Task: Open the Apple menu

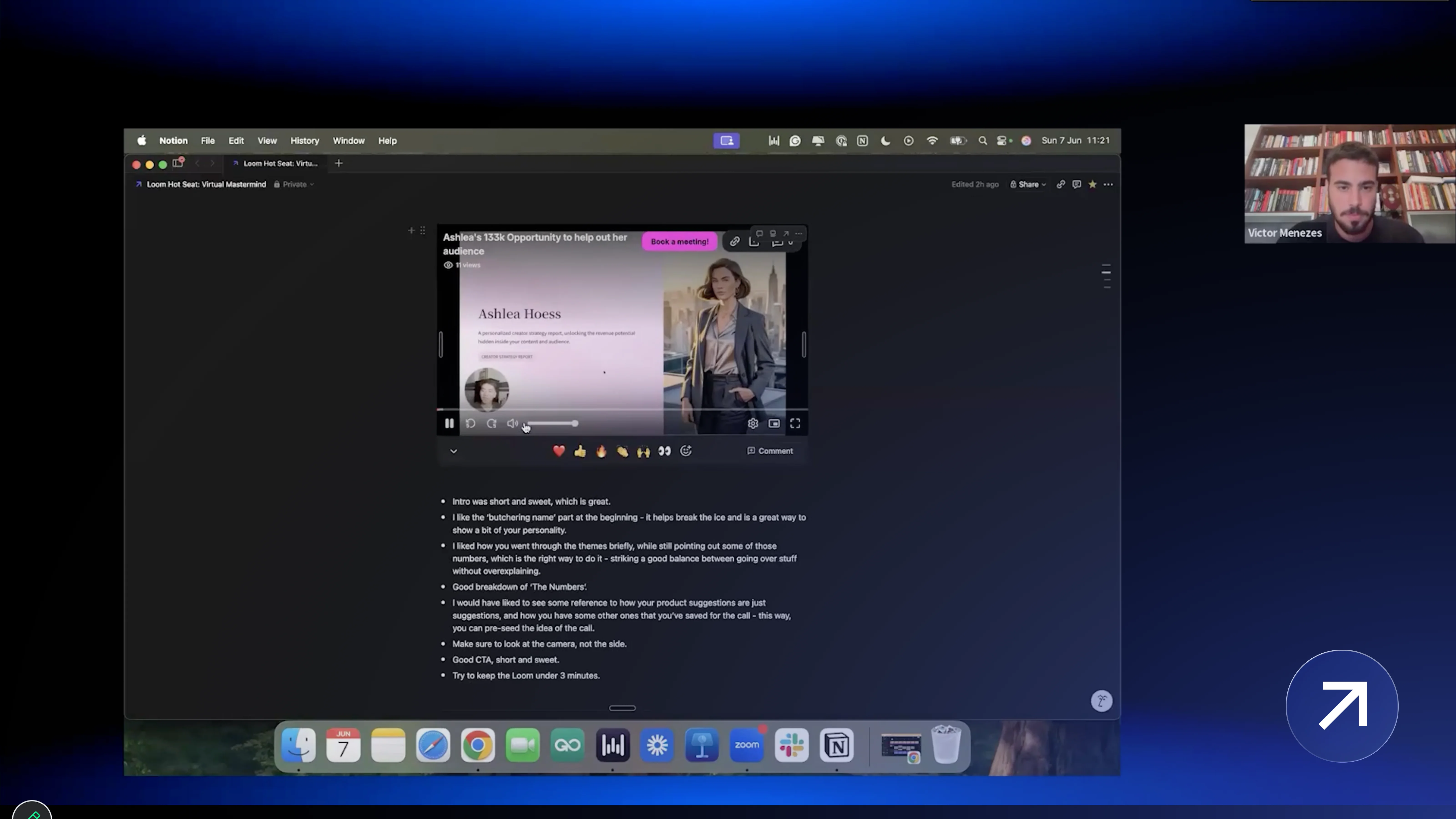Action: pos(141,141)
